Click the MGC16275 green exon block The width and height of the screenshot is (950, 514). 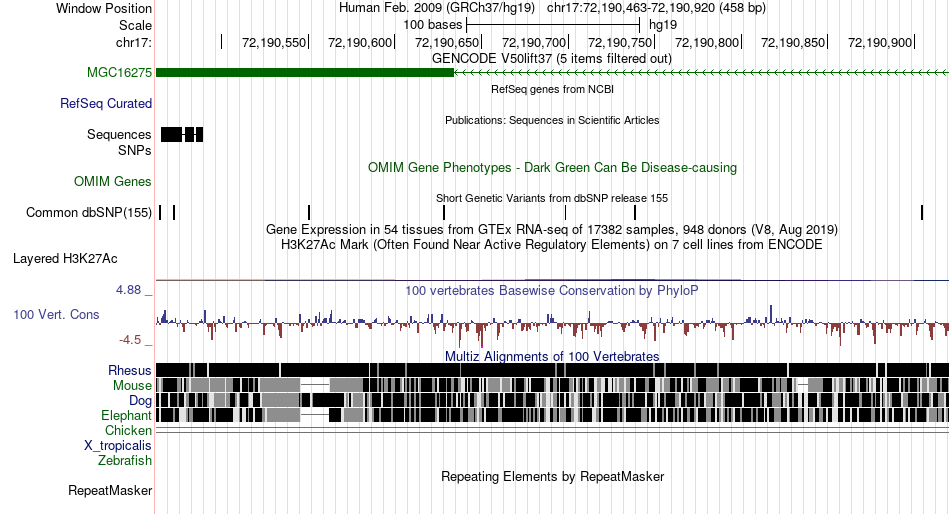click(305, 73)
